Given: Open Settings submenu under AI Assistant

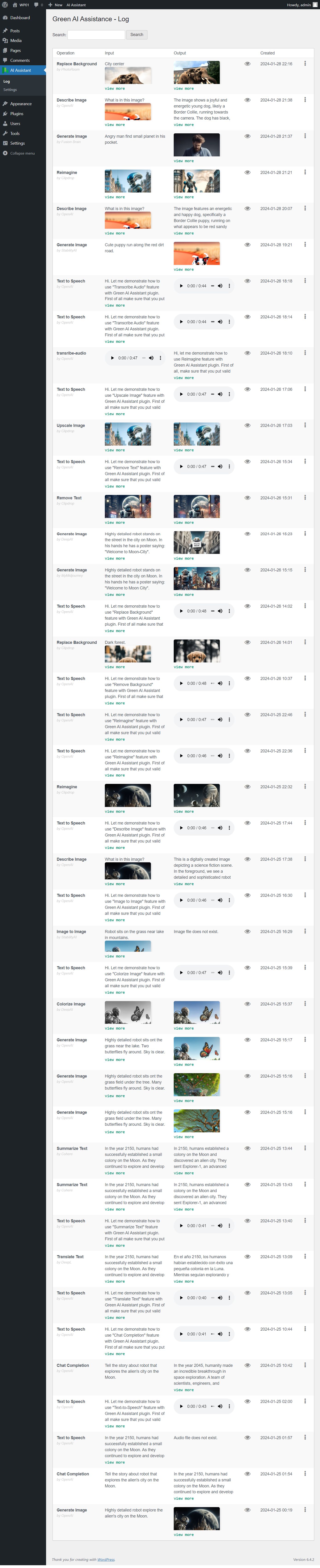Looking at the screenshot, I should coord(10,90).
